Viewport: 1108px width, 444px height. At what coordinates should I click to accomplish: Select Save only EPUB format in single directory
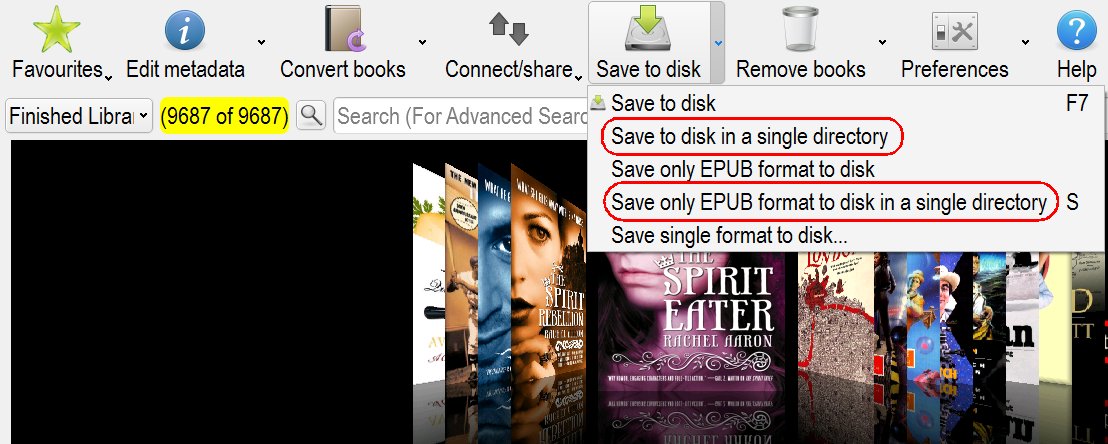(829, 202)
